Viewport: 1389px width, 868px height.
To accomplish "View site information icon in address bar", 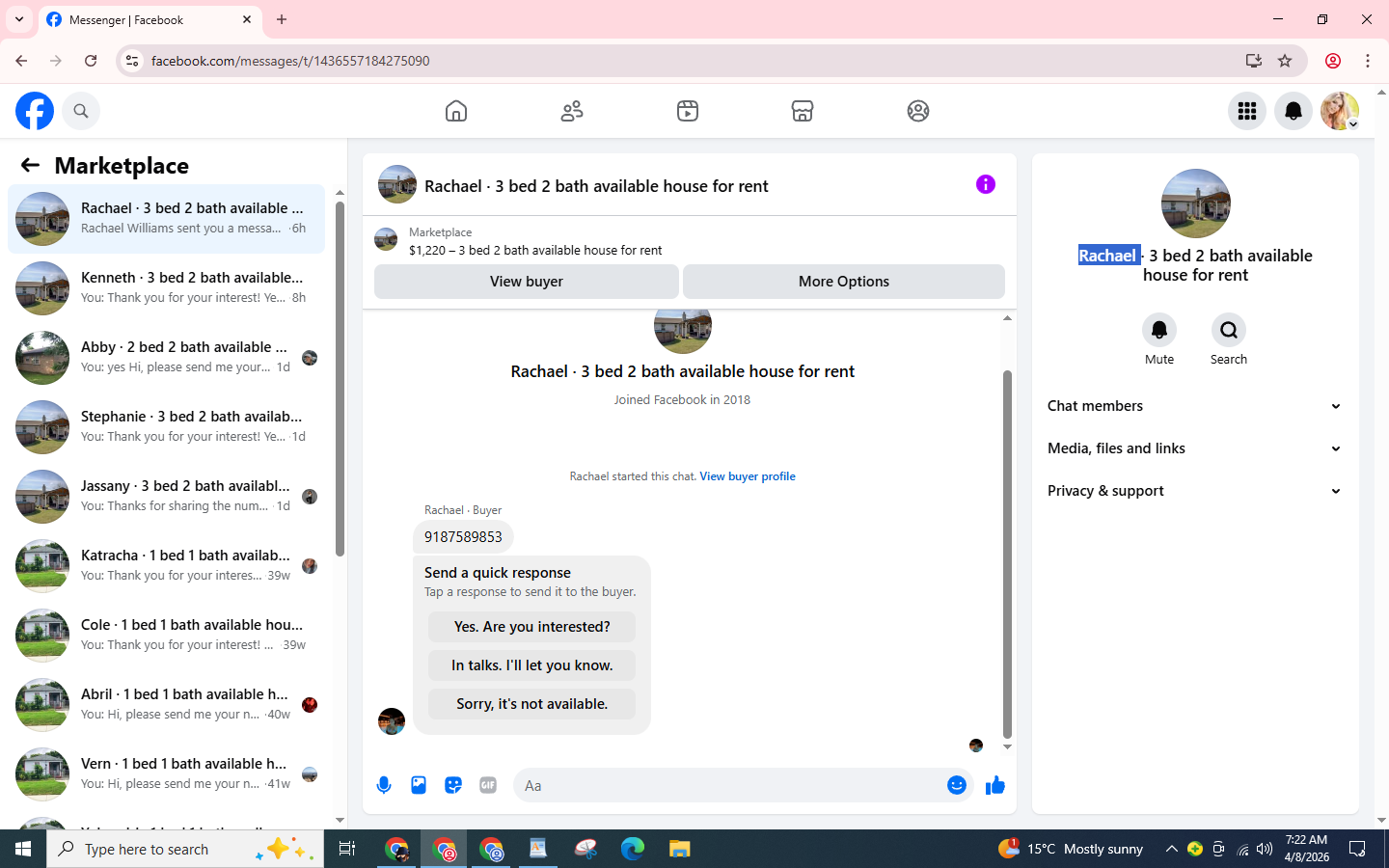I will [x=132, y=61].
